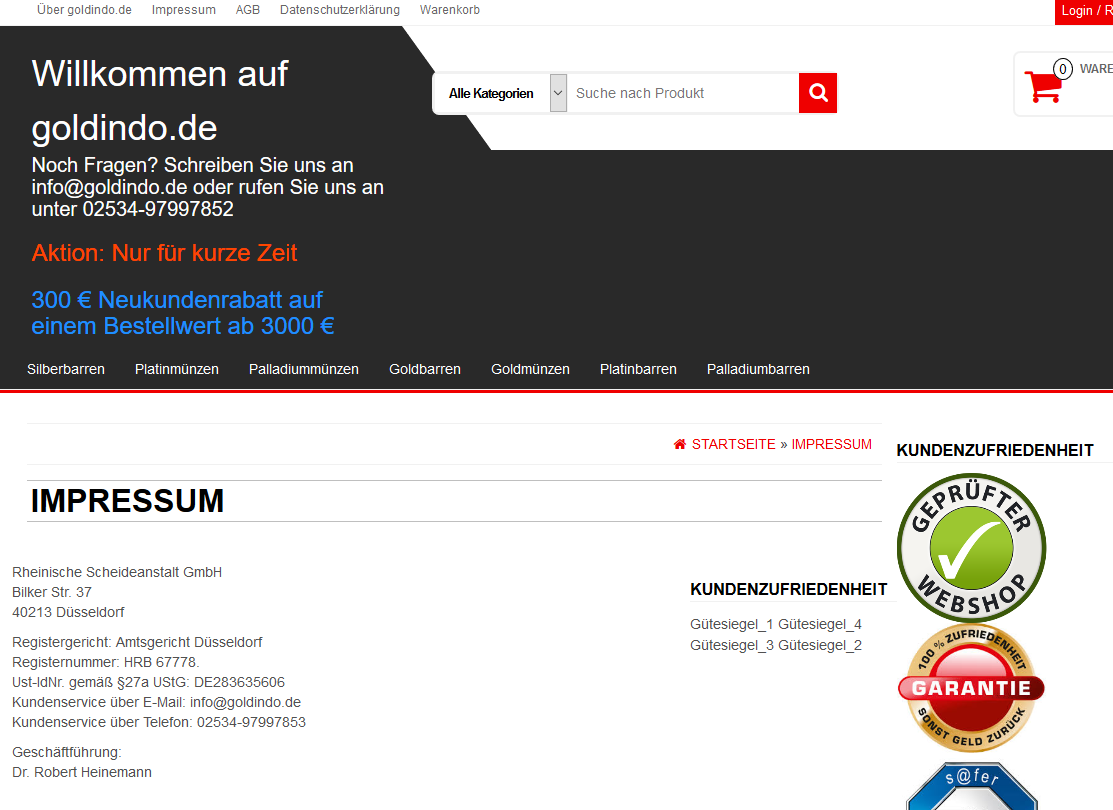
Task: Open 'Über goldindo.de' in top menu
Action: 84,10
